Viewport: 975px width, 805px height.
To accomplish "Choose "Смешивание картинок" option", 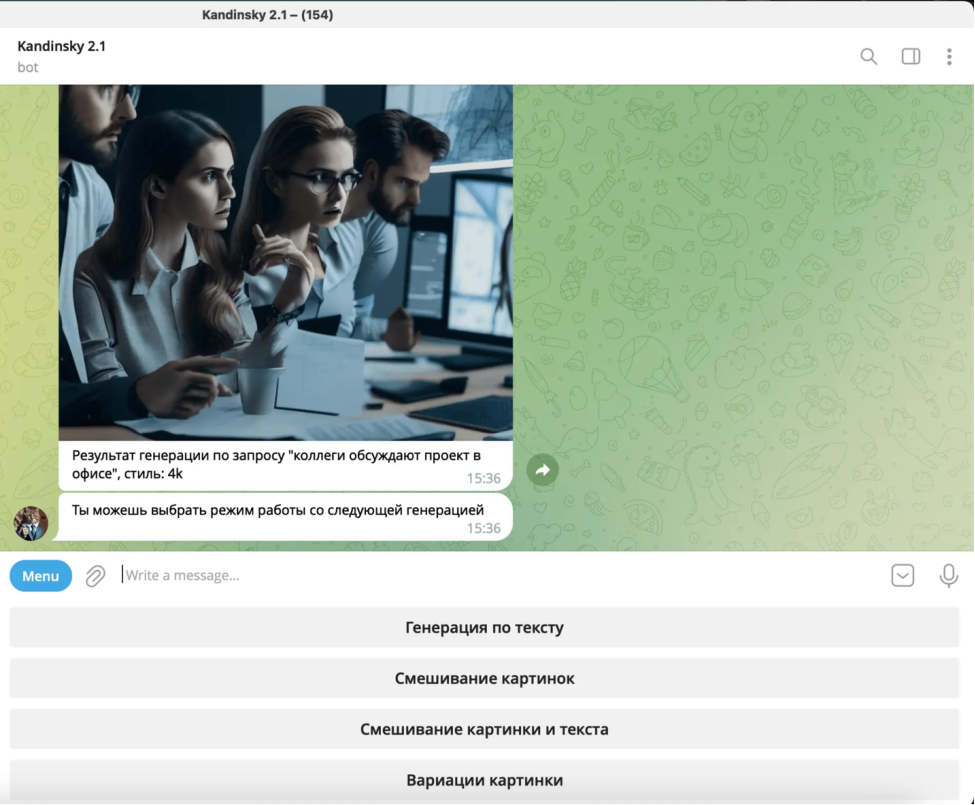I will (x=484, y=679).
